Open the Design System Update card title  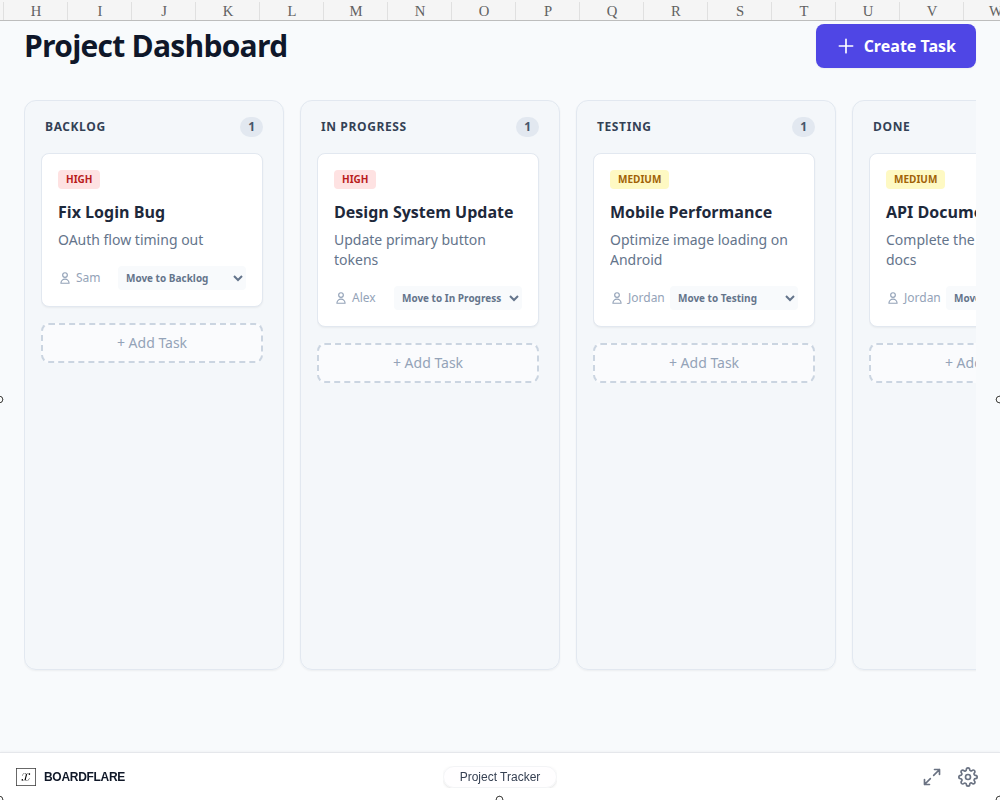(423, 212)
